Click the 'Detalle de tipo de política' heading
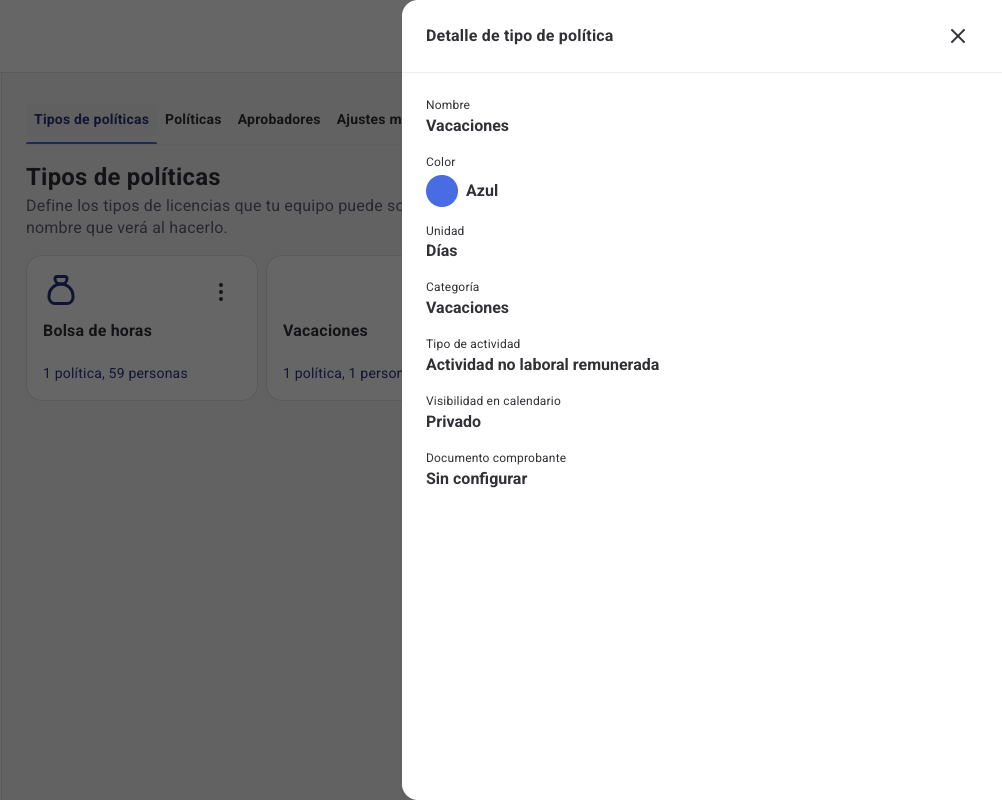Screen dimensions: 1002x800 coord(520,36)
